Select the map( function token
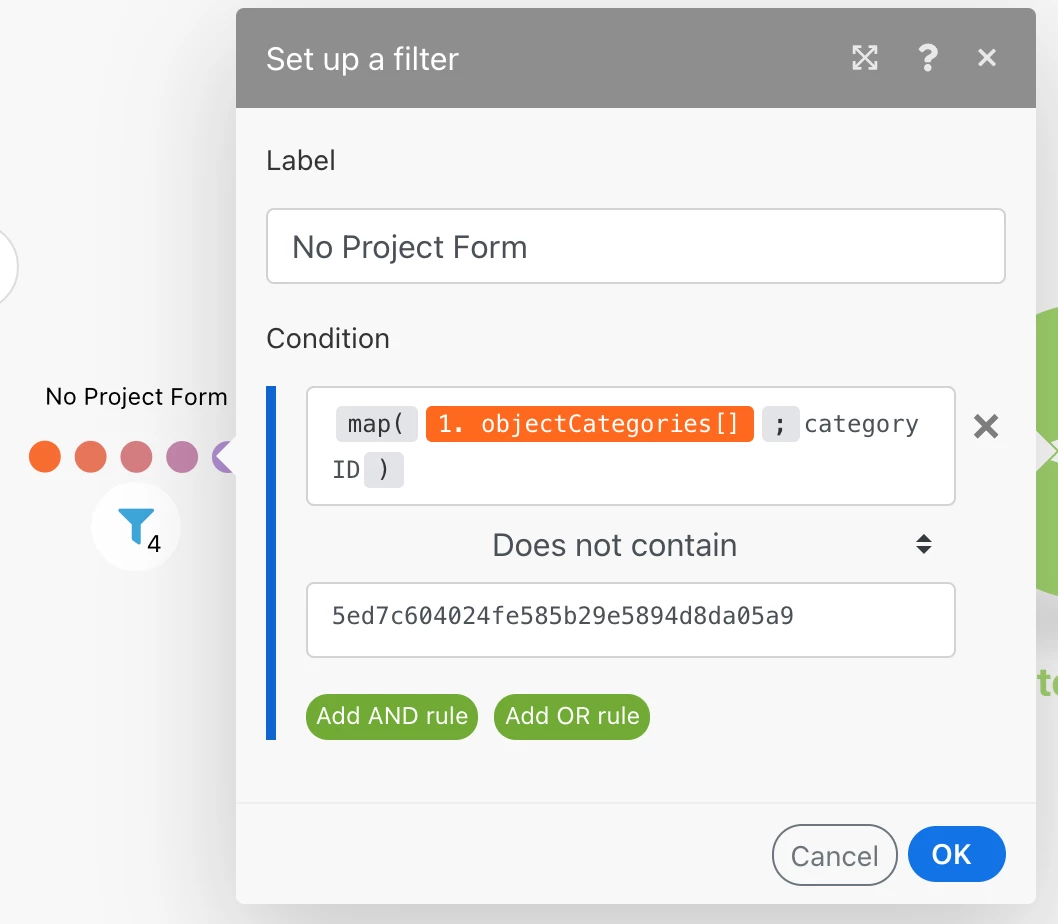1058x924 pixels. (375, 424)
